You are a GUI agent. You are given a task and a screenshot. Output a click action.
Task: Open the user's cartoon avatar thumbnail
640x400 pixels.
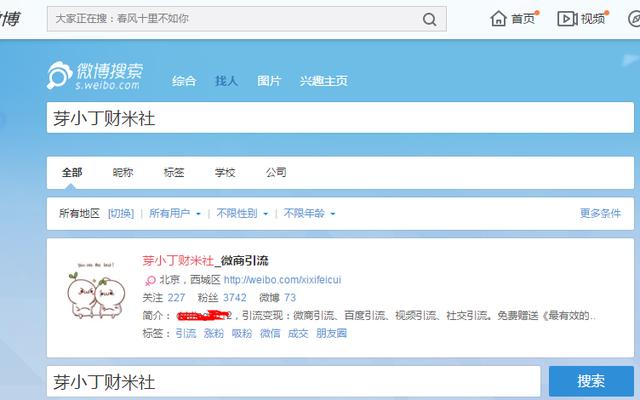[96, 290]
